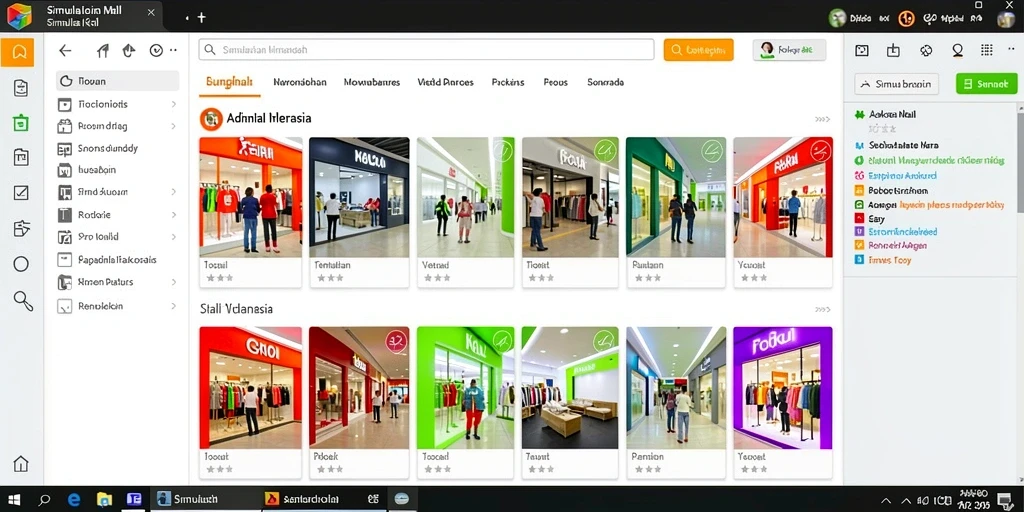Open the download icon in right panel toolbar

pos(893,50)
